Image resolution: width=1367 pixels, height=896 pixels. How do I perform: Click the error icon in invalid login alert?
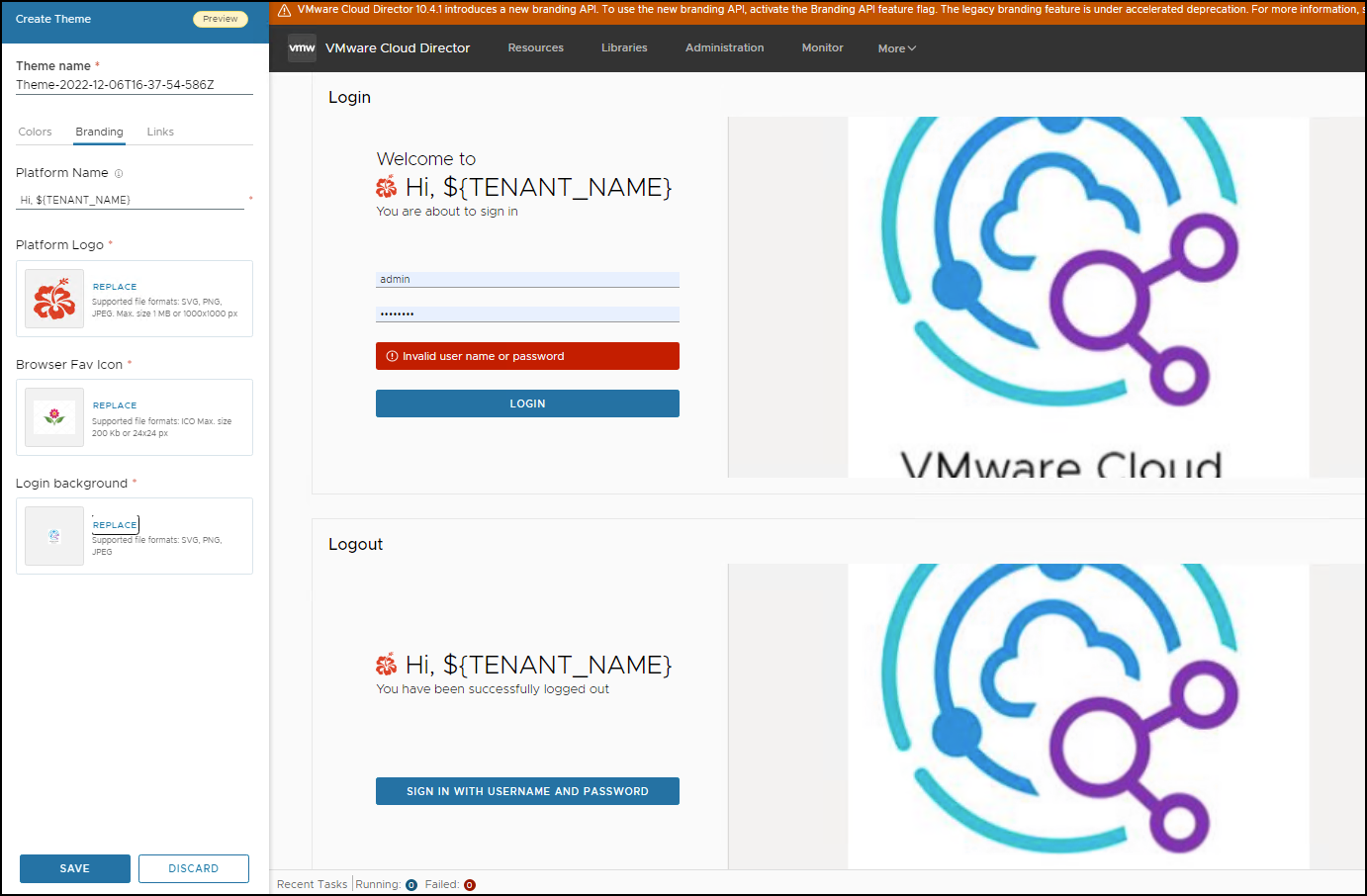tap(392, 356)
